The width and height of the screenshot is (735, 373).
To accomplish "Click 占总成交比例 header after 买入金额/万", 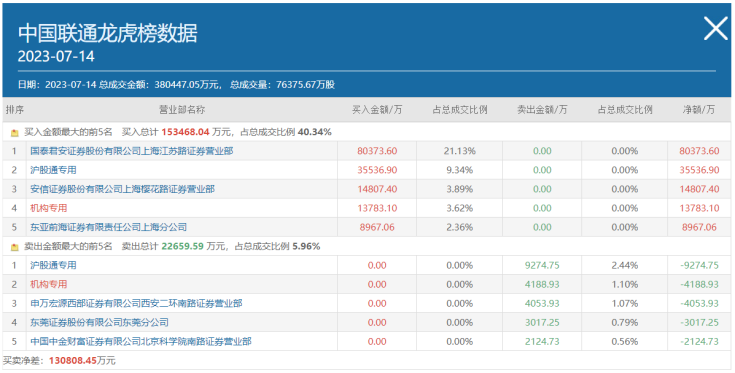I will pyautogui.click(x=459, y=110).
